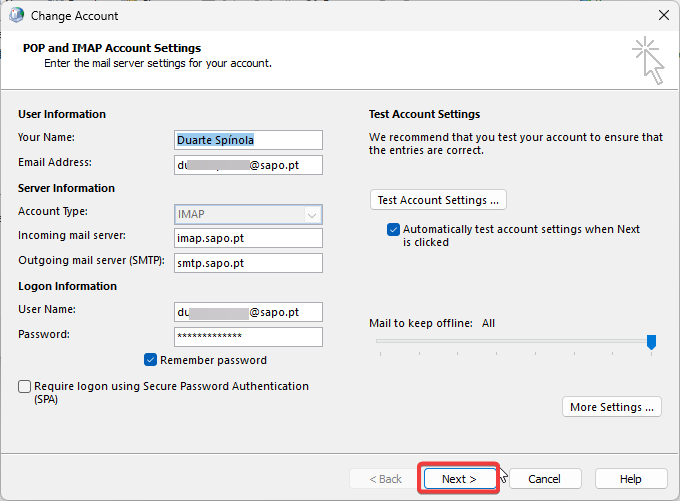Click the Email Address input field
The height and width of the screenshot is (501, 680).
[248, 164]
